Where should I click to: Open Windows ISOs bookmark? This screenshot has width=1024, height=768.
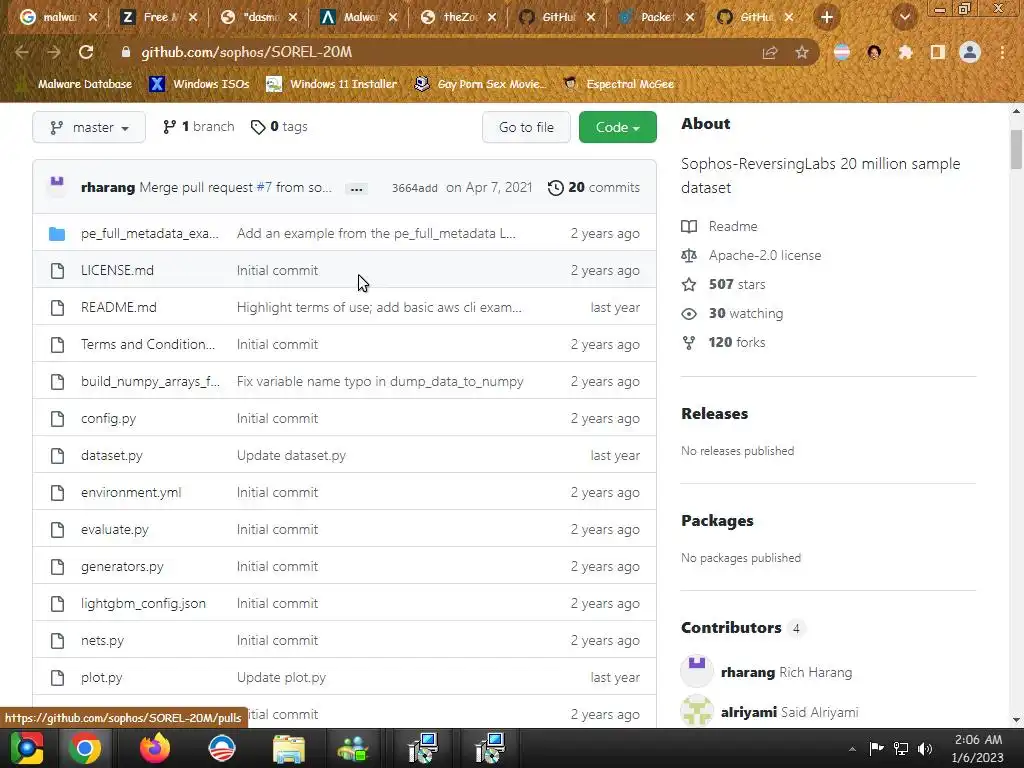(x=200, y=84)
